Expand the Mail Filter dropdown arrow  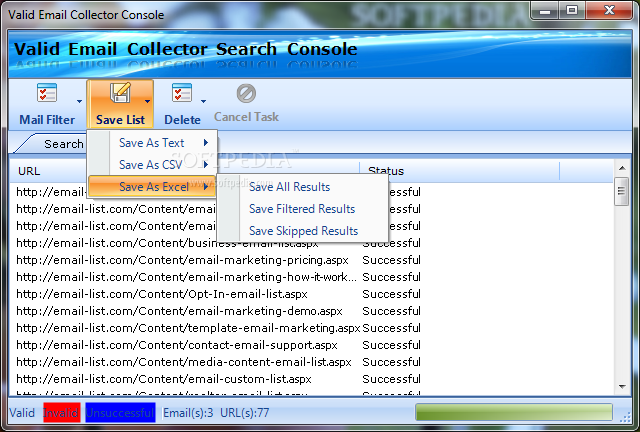79,101
